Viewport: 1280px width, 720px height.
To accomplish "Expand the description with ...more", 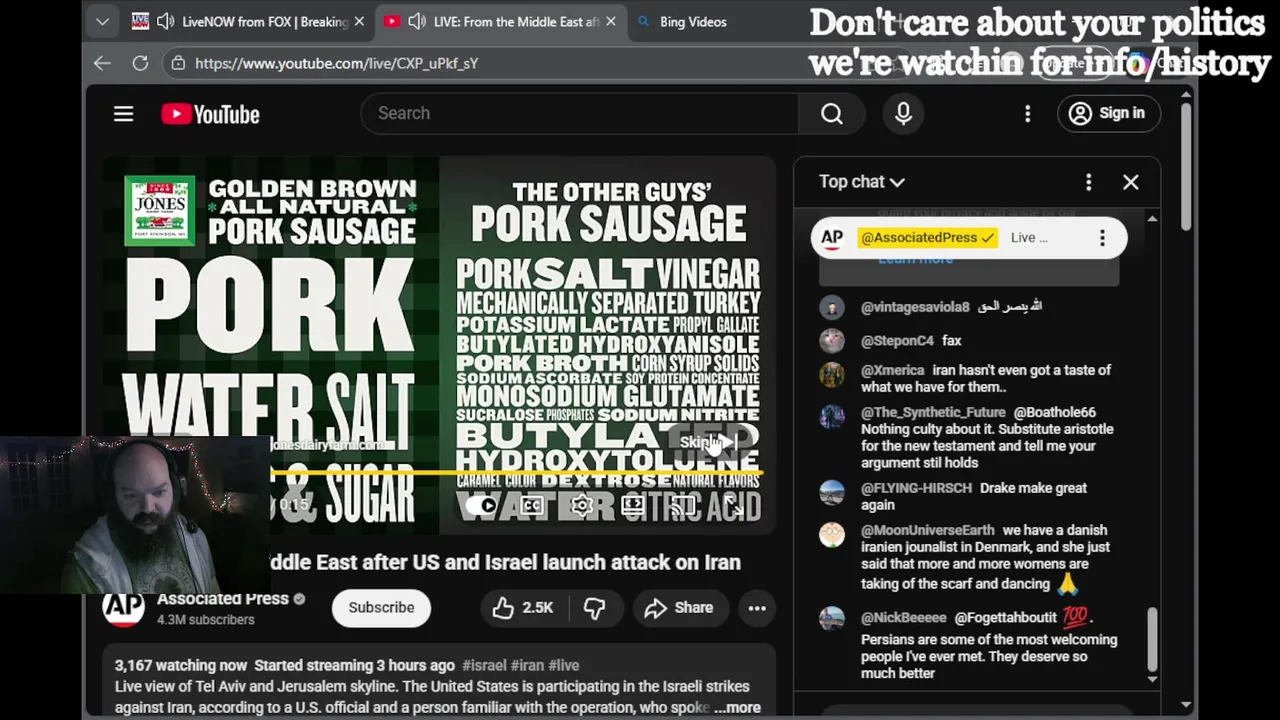I will coord(737,707).
